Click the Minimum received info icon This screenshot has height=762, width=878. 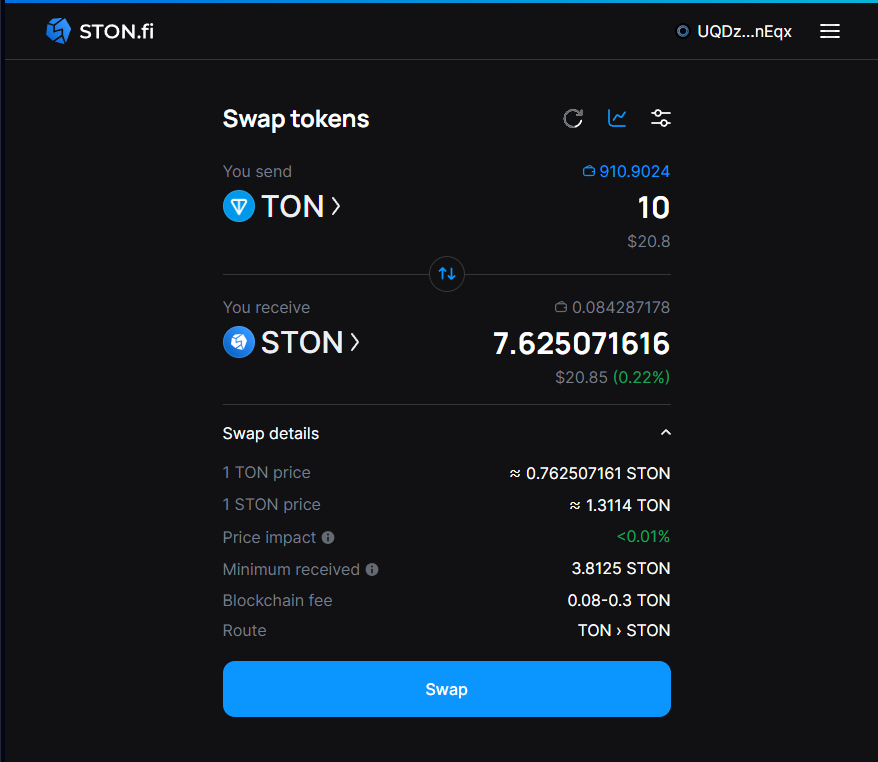[372, 570]
